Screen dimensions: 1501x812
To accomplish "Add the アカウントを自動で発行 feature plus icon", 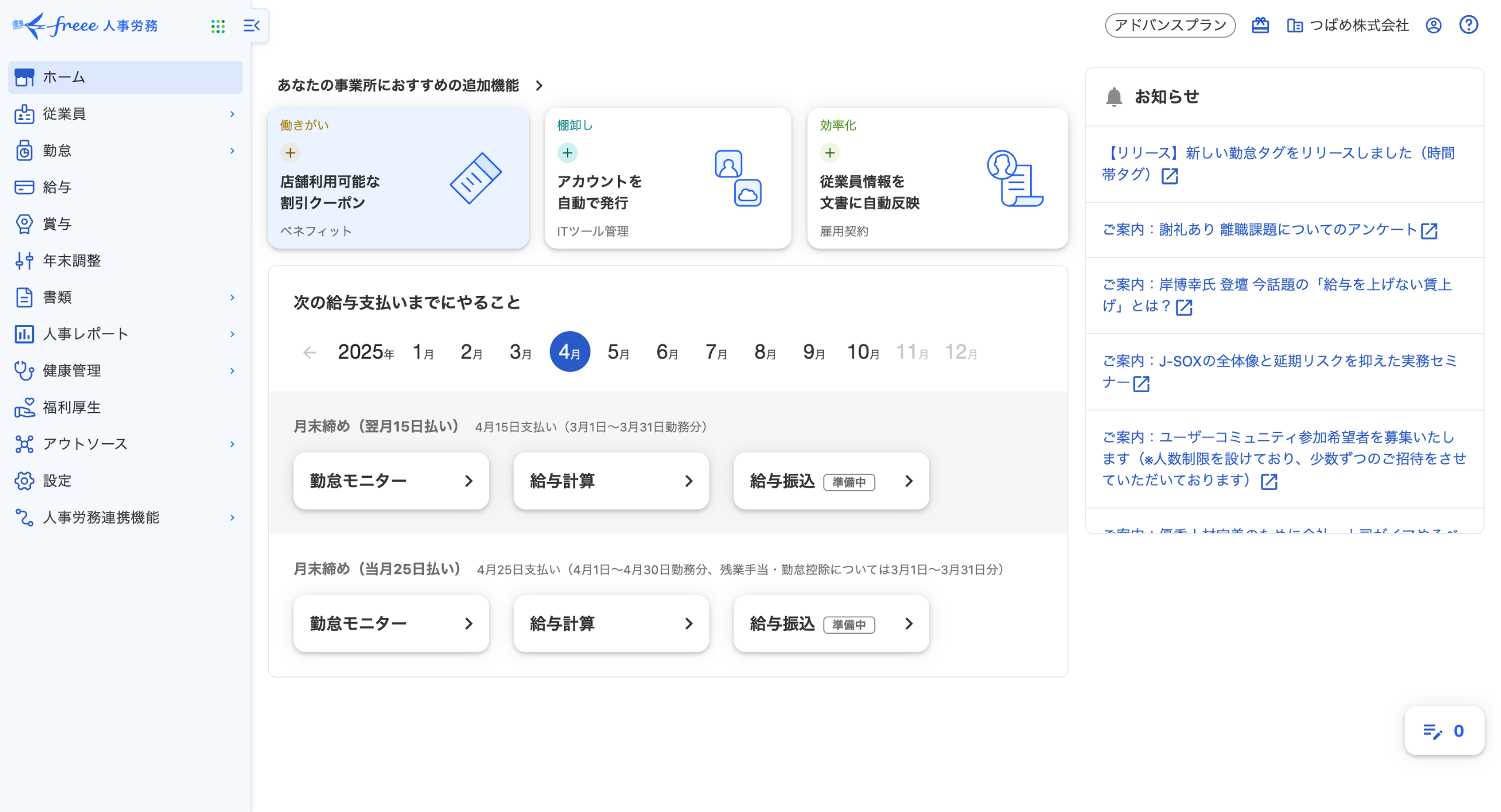I will [x=567, y=153].
